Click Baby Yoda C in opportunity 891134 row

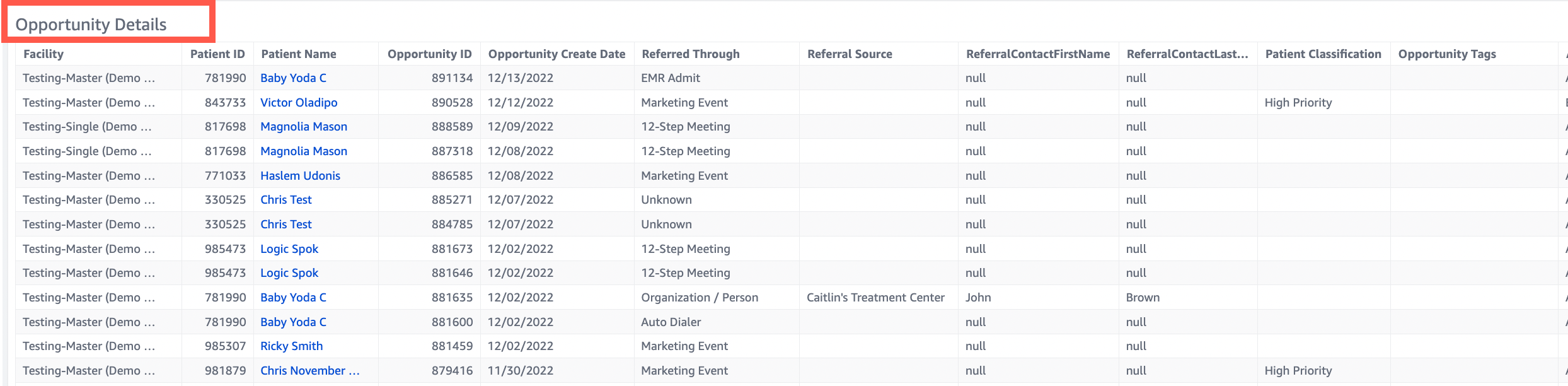[293, 78]
